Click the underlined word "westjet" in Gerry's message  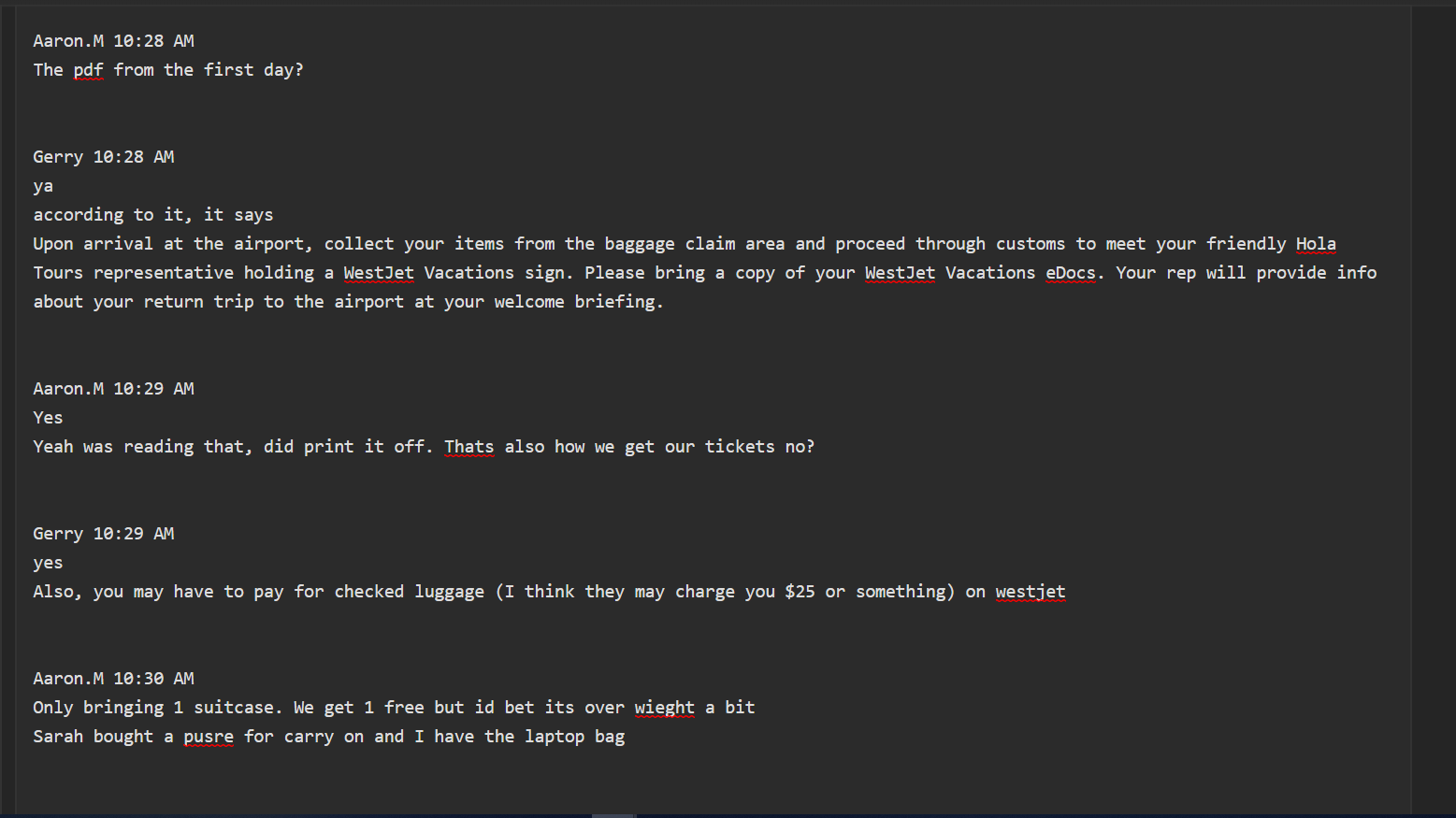pyautogui.click(x=1030, y=592)
